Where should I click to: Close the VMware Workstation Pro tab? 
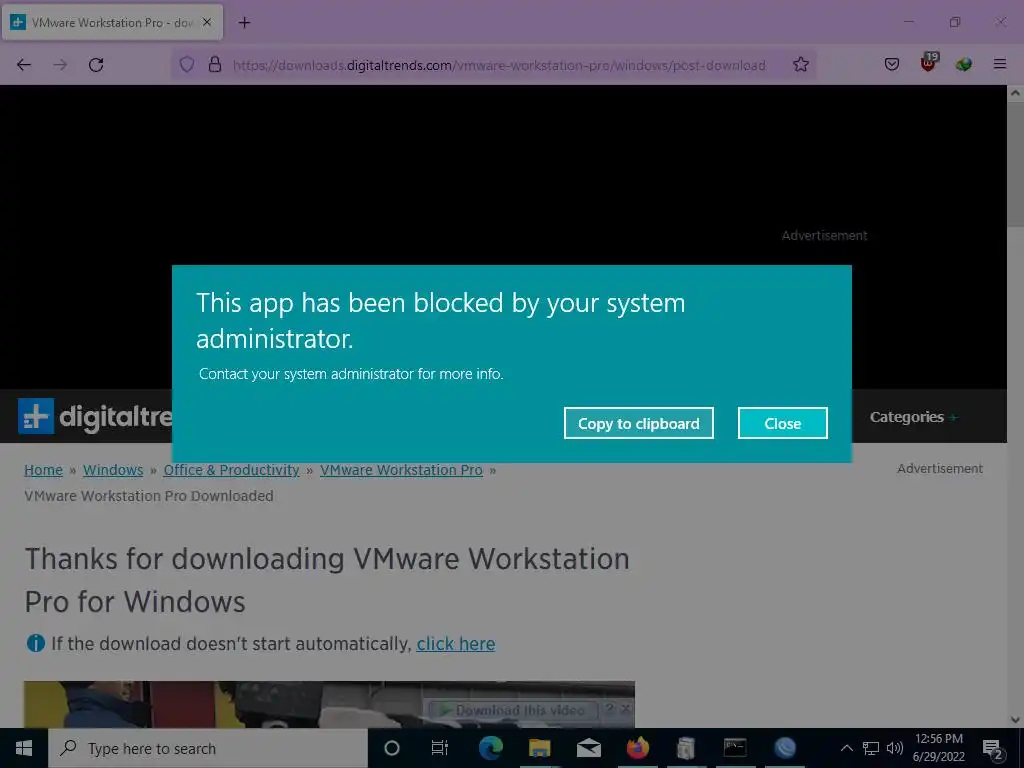[207, 22]
